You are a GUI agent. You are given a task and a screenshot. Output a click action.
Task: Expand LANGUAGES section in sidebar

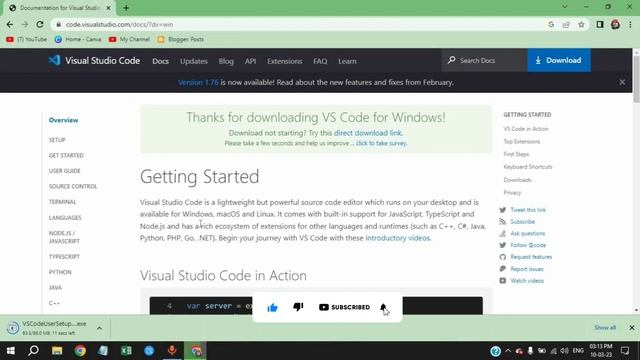65,218
